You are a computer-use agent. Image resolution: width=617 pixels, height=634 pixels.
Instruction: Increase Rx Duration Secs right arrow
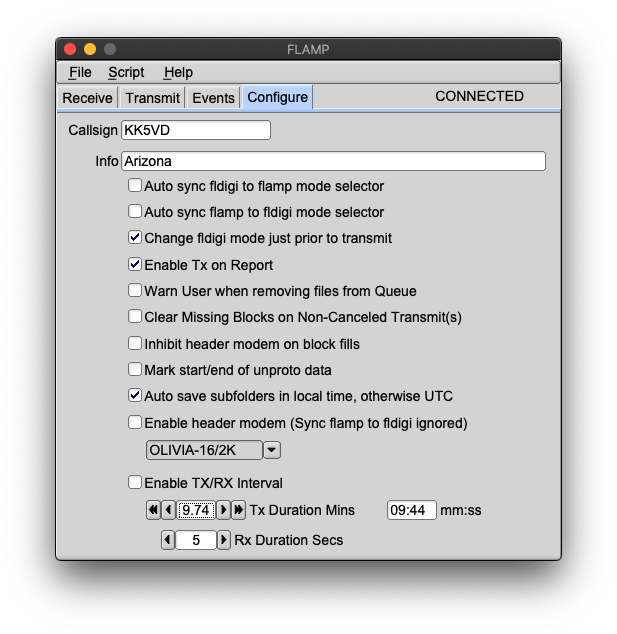[223, 540]
